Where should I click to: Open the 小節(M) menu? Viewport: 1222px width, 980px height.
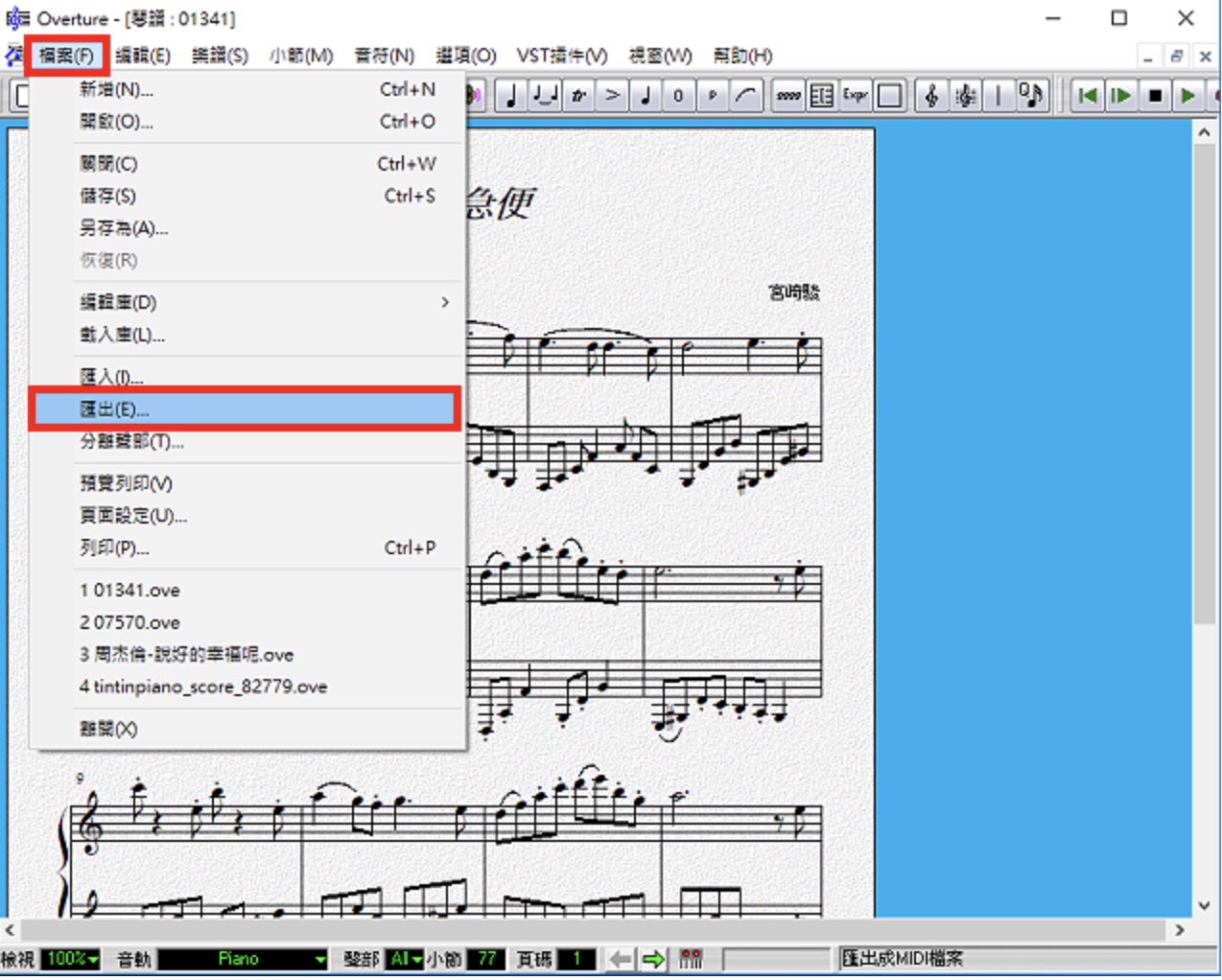point(301,56)
